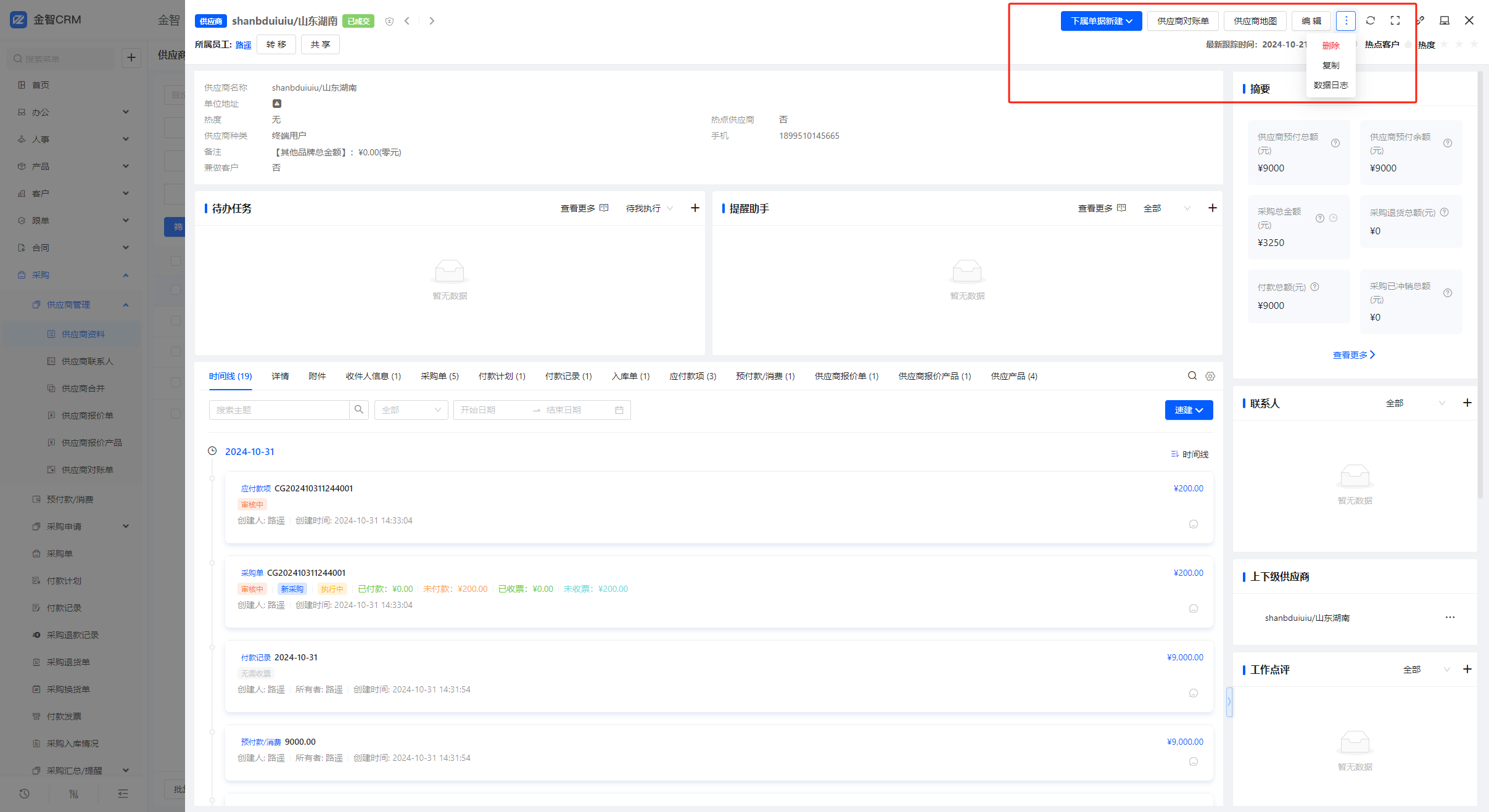The image size is (1489, 812).
Task: Toggle 时间线 sort on the right
Action: (x=1190, y=454)
